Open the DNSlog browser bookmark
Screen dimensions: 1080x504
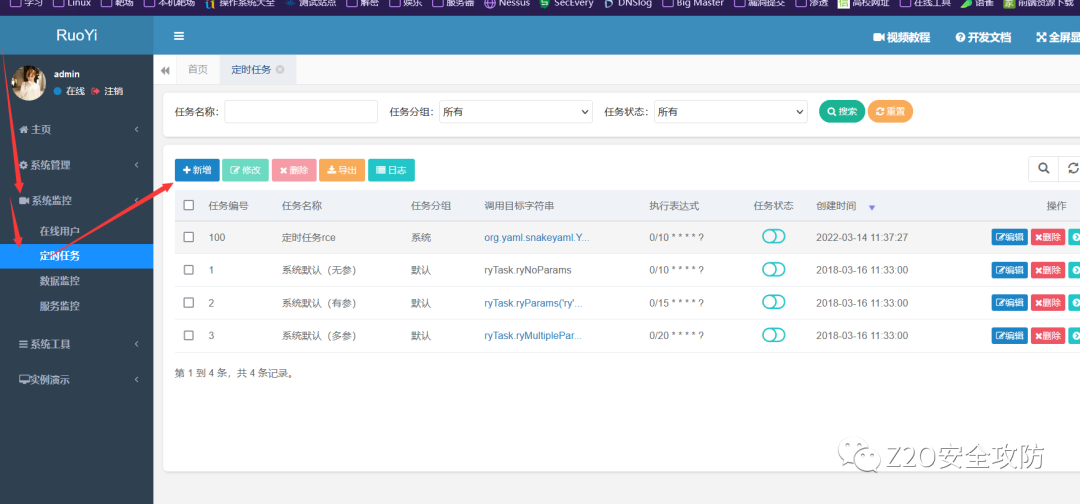[x=627, y=3]
